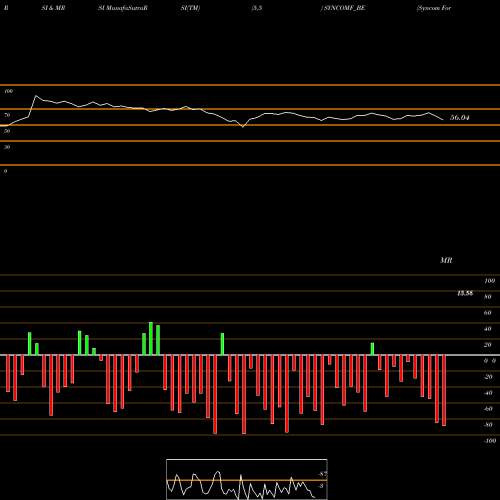
Task: Click the RSI axis label 50
Action: (x=7, y=131)
